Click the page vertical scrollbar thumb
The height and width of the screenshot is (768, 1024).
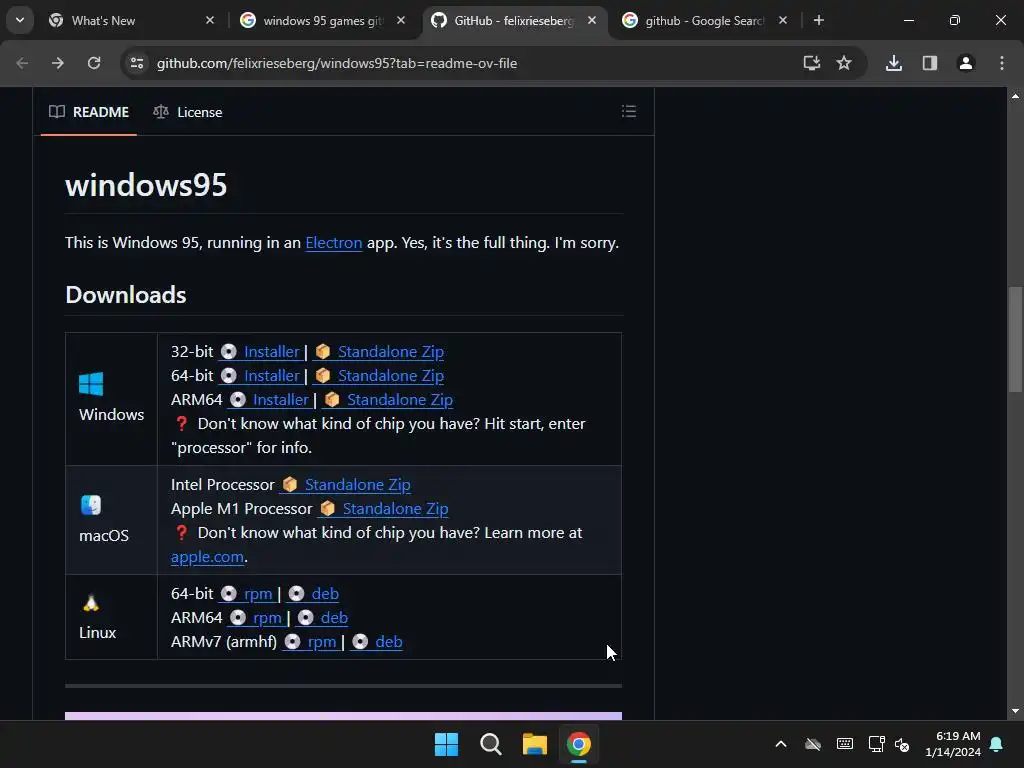pyautogui.click(x=1015, y=340)
